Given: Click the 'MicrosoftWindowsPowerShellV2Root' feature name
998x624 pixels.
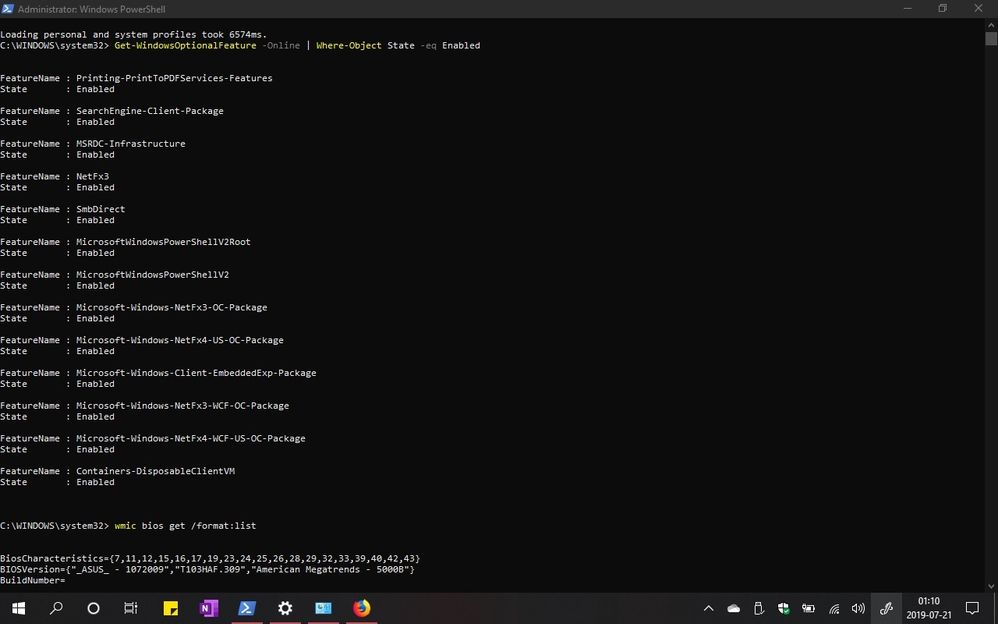Looking at the screenshot, I should coord(164,242).
